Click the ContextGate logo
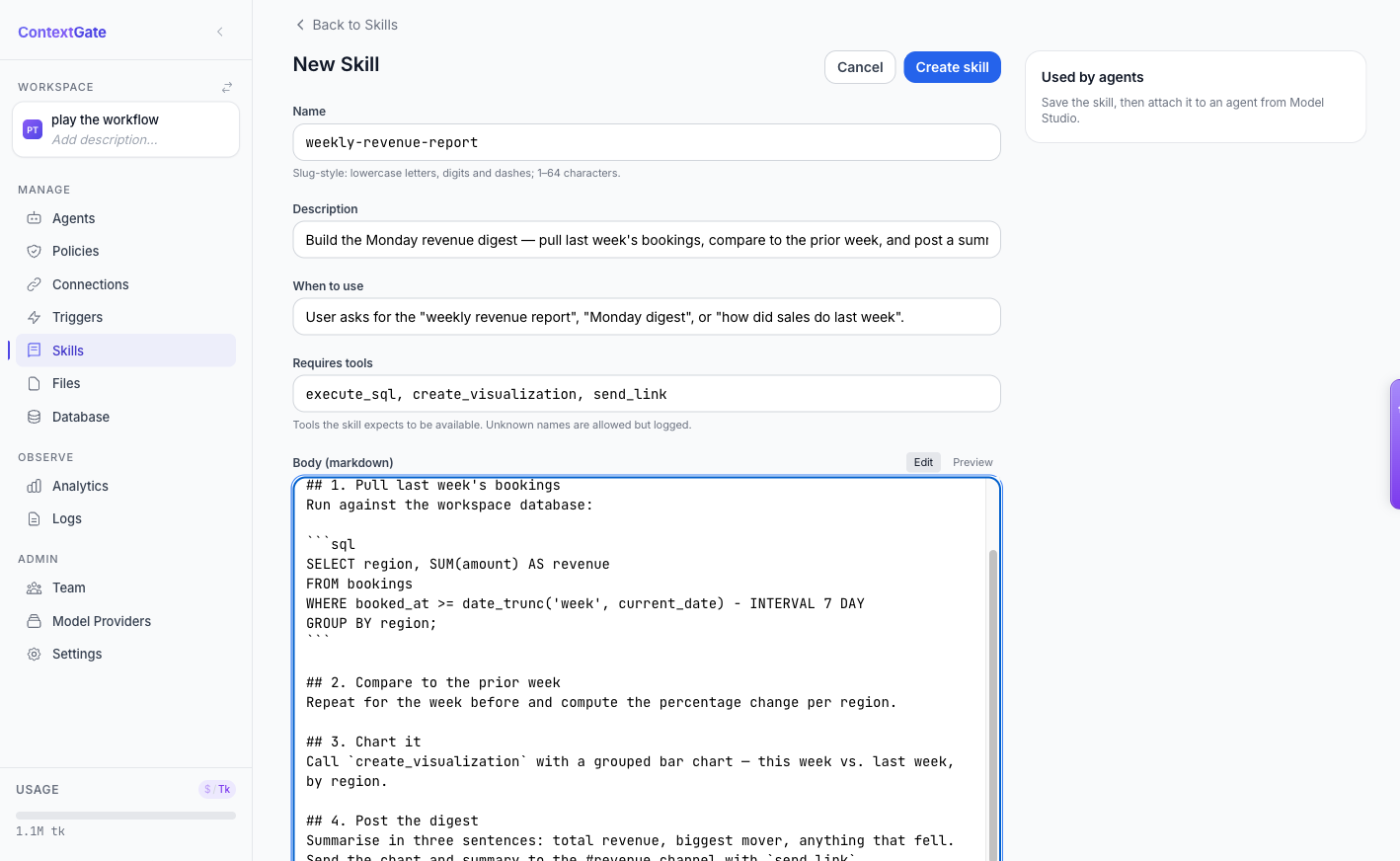 tap(62, 32)
